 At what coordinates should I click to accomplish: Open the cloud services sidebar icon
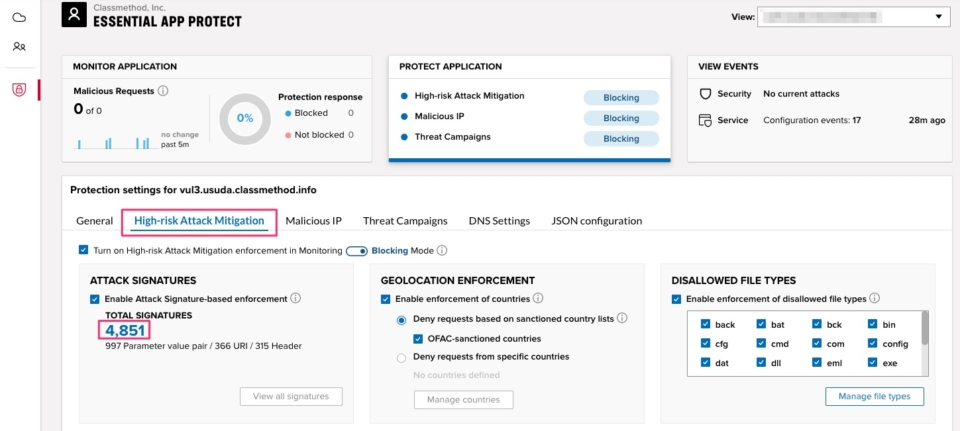point(19,17)
